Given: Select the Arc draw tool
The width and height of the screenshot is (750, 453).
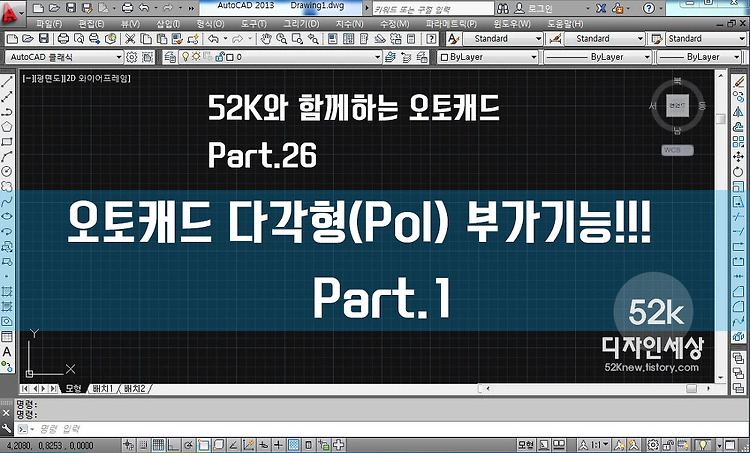Looking at the screenshot, I should (7, 156).
